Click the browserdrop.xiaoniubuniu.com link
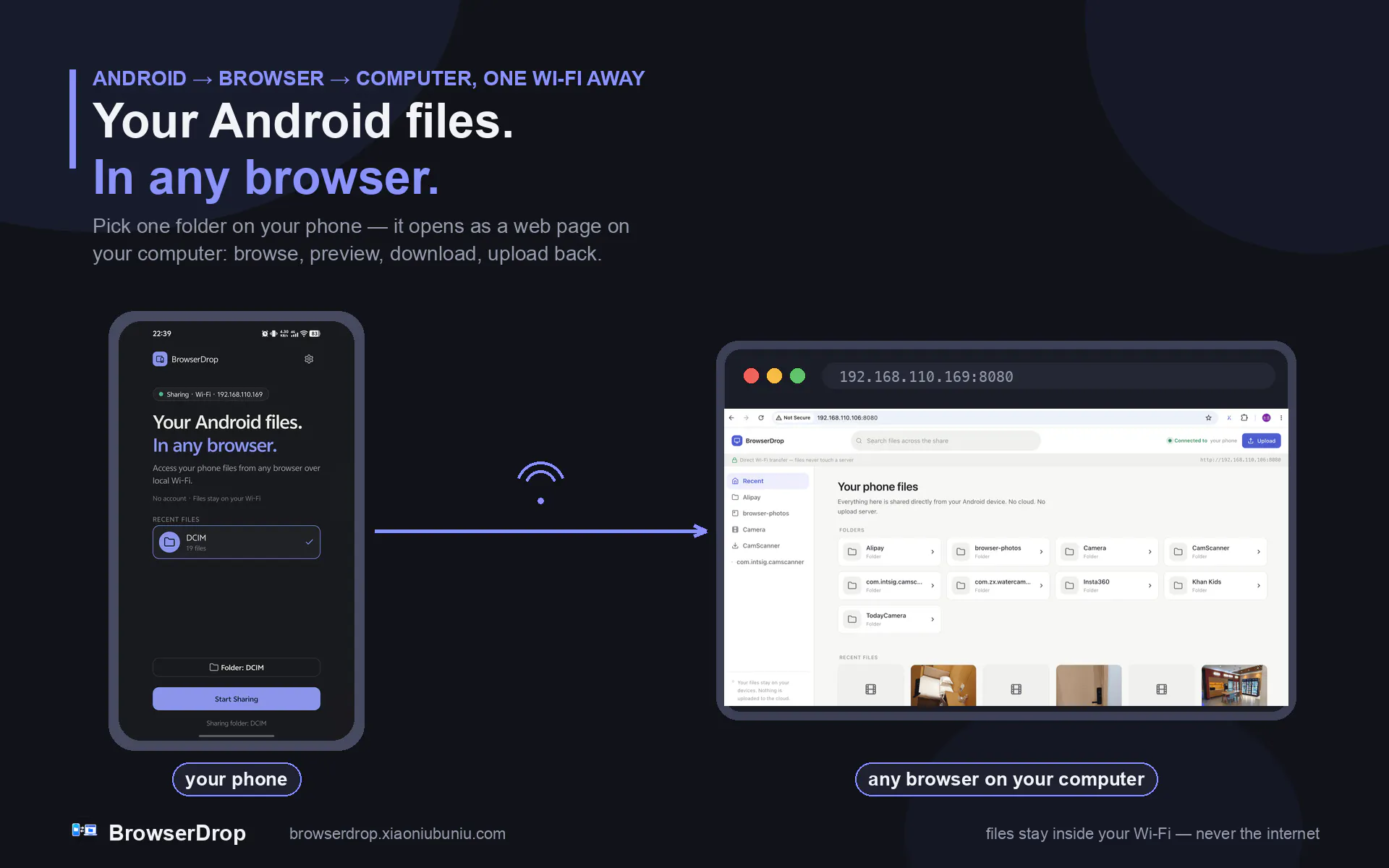The width and height of the screenshot is (1389, 868). pos(397,833)
